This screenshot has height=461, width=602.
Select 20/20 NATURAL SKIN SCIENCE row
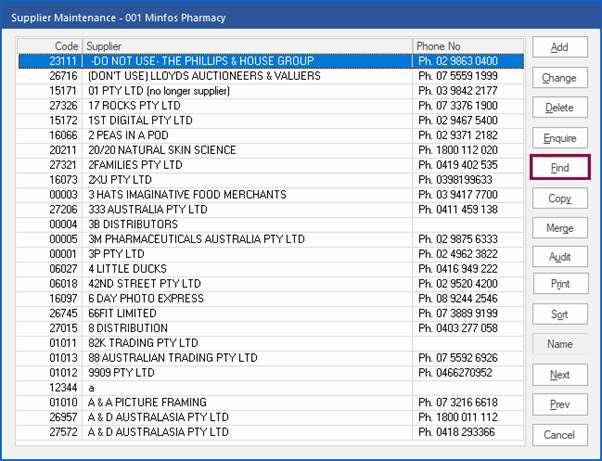271,150
